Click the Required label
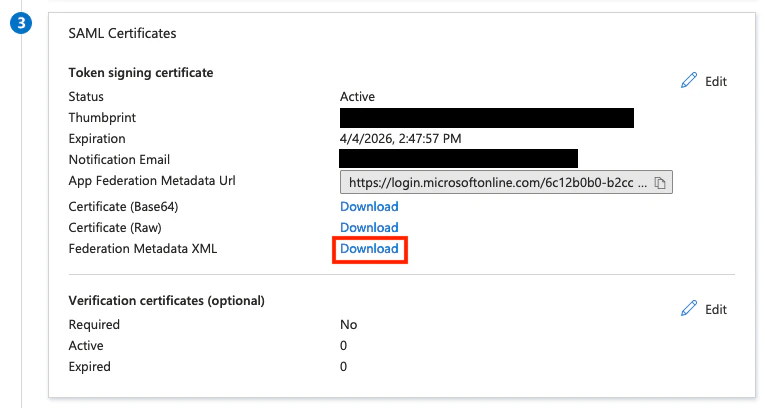 point(94,325)
